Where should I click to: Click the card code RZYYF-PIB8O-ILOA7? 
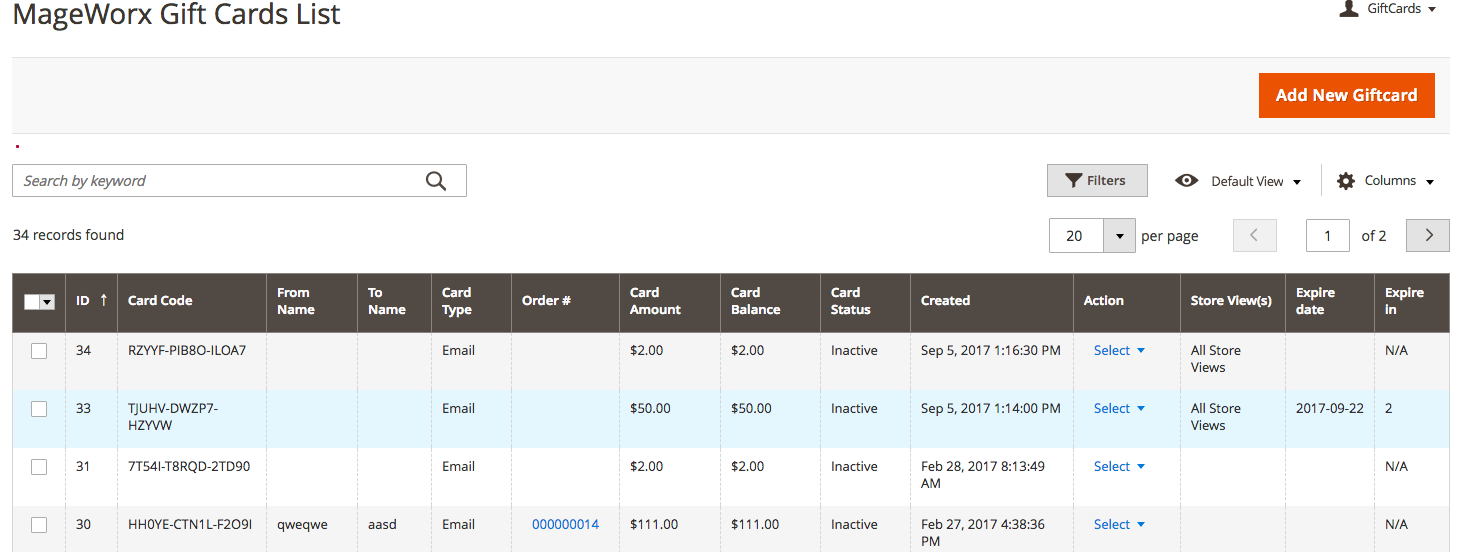coord(187,351)
